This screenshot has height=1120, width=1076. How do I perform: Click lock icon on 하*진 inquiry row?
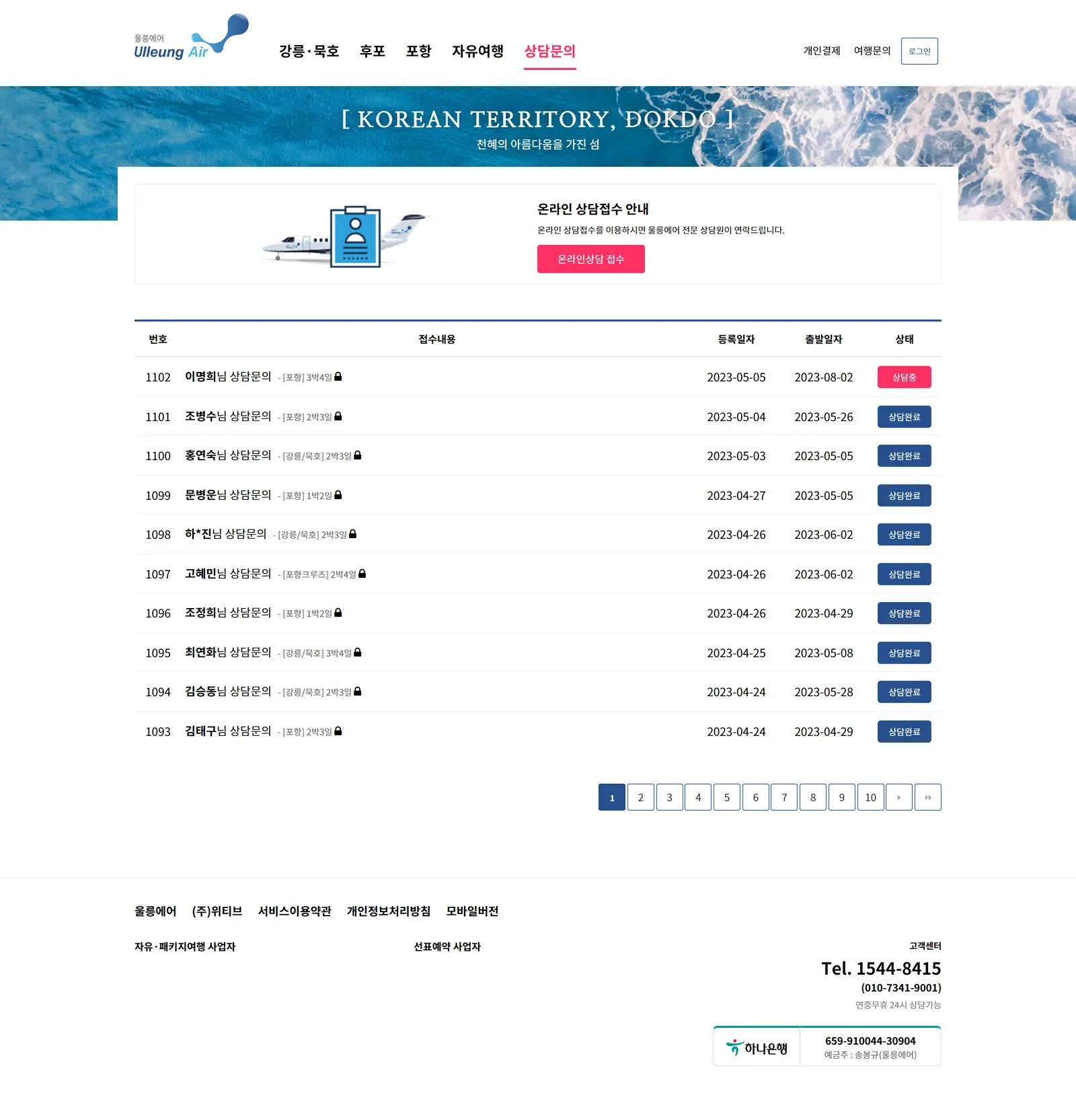pos(353,534)
